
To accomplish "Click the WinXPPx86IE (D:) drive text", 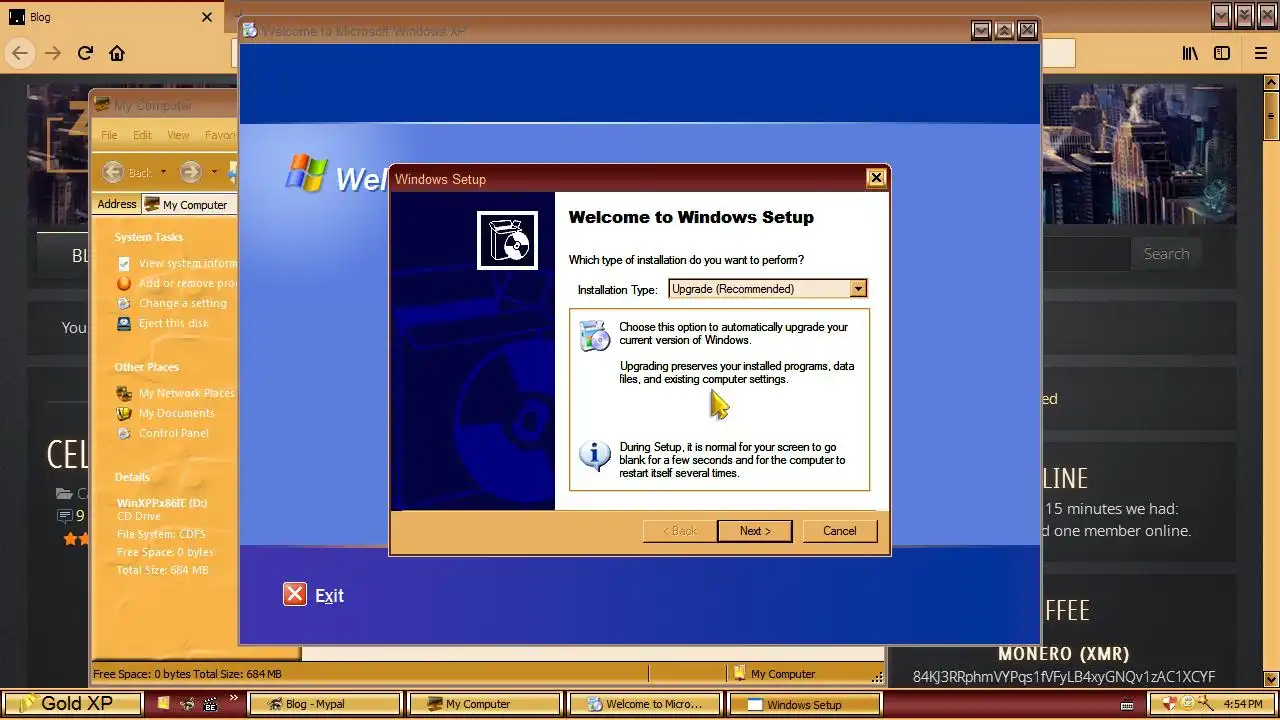I will (x=162, y=503).
